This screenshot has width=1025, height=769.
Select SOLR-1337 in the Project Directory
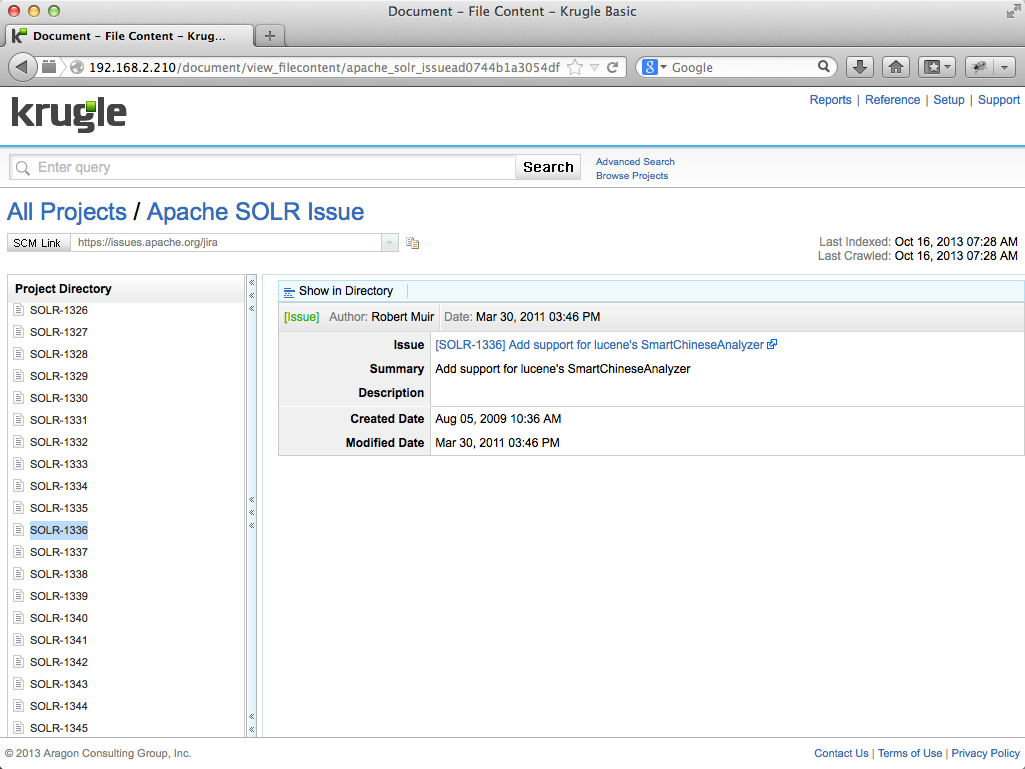click(x=59, y=552)
